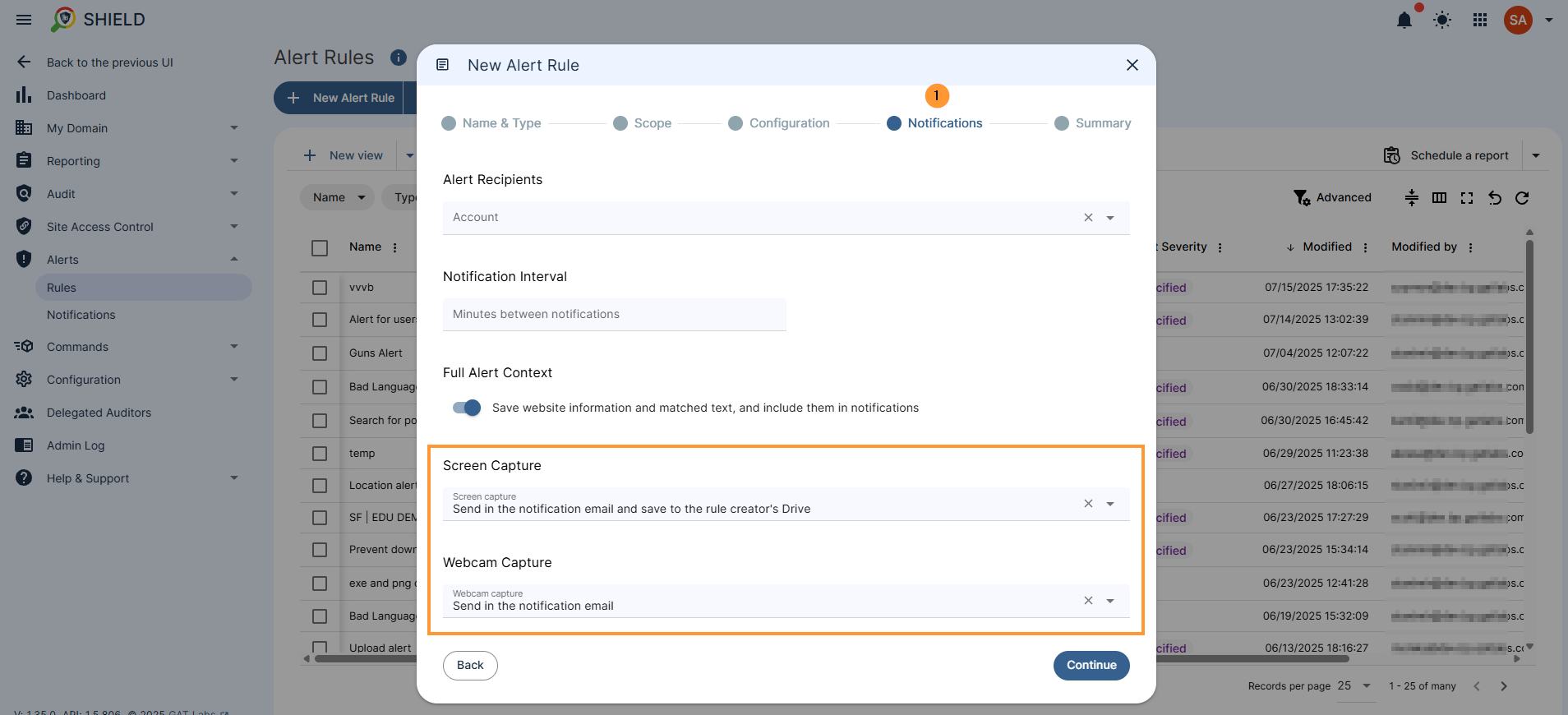Click the back arrow icon
The height and width of the screenshot is (715, 1568).
pyautogui.click(x=24, y=62)
